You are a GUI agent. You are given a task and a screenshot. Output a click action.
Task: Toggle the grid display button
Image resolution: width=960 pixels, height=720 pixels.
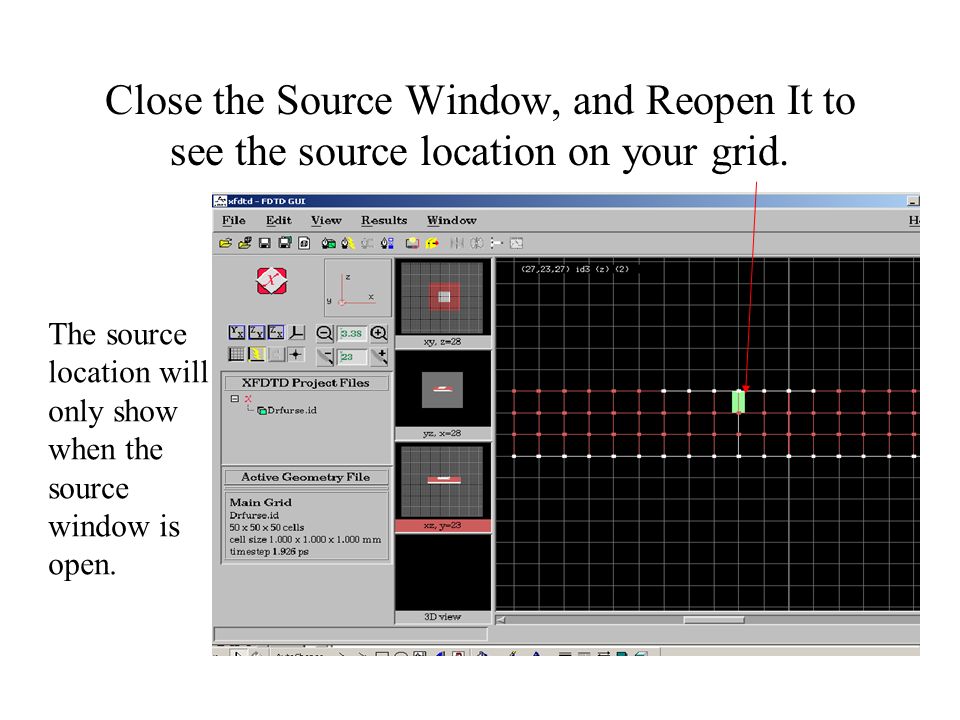[236, 354]
